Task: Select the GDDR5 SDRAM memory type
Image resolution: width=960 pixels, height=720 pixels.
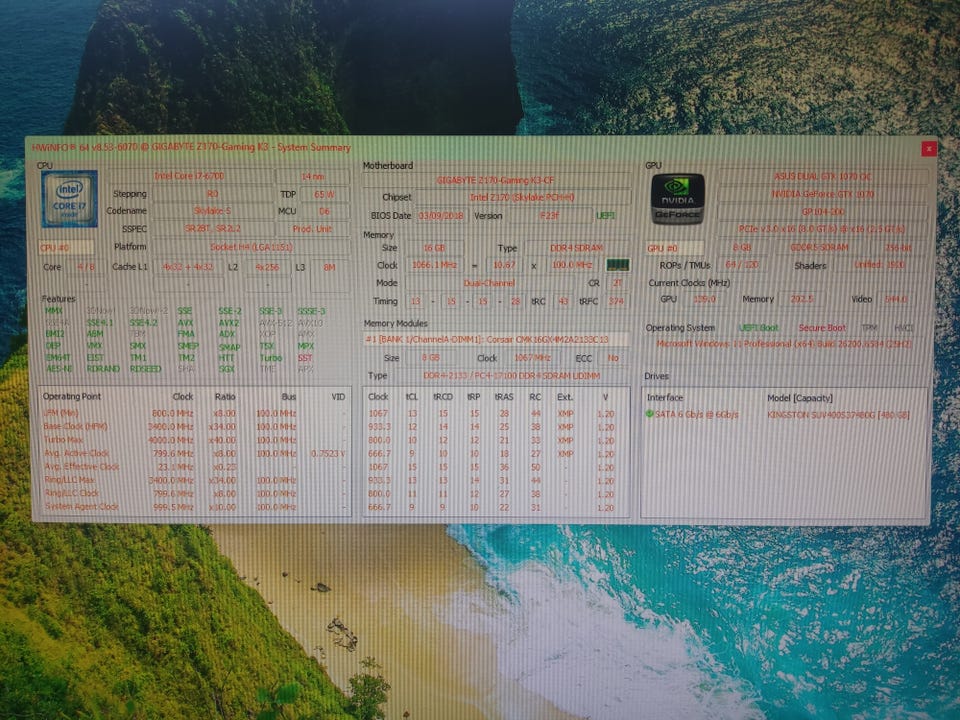Action: click(x=819, y=248)
